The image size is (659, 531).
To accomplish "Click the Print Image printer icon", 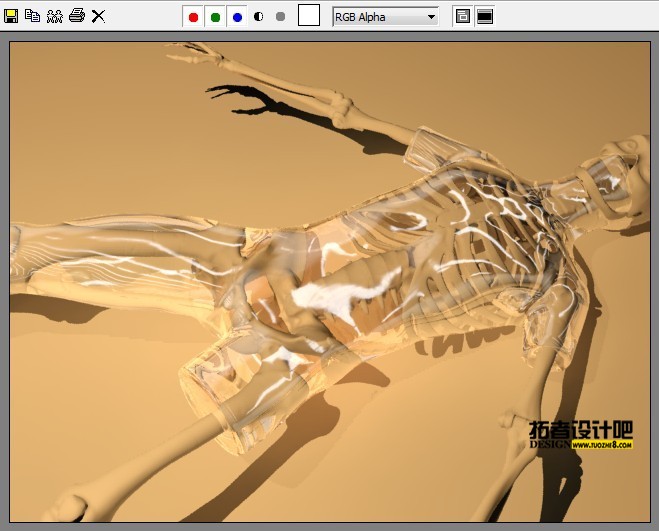I will tap(76, 16).
